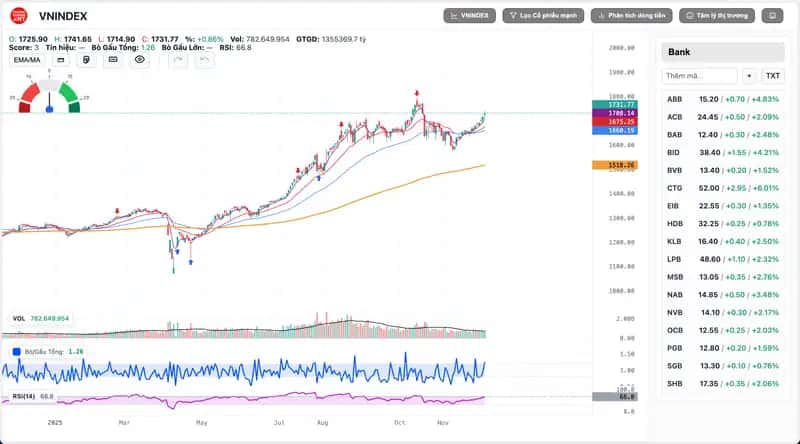Open dropdown arrow next to Thêm mã field
Screen dimensions: 800x444
[749, 76]
